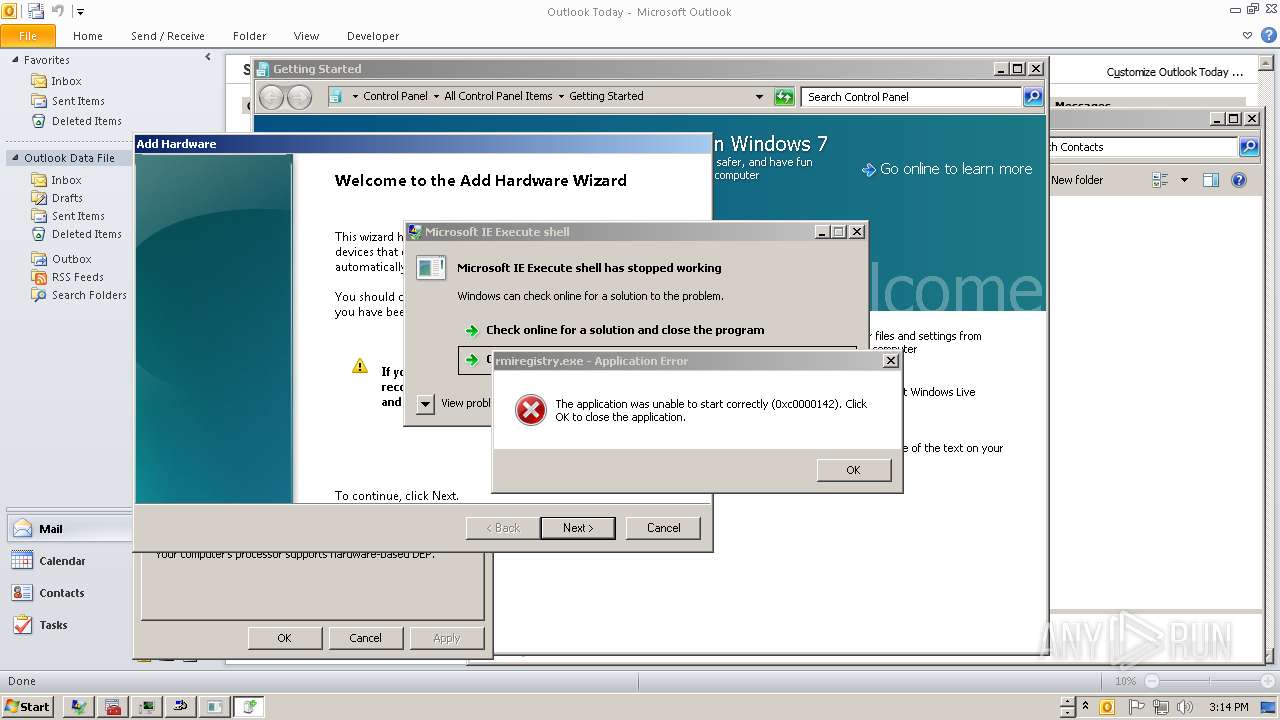This screenshot has height=720, width=1280.
Task: Click the blue Help icon in Contacts window
Action: (1239, 180)
